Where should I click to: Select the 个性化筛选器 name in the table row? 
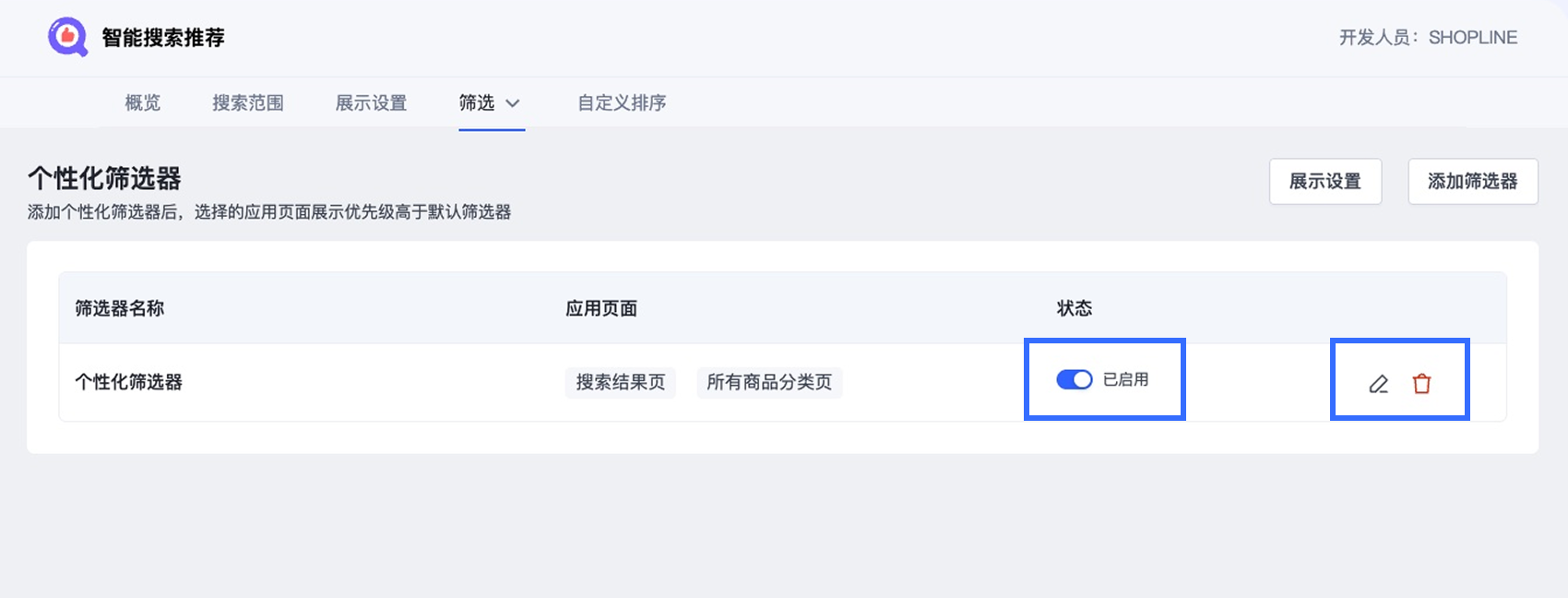[128, 382]
